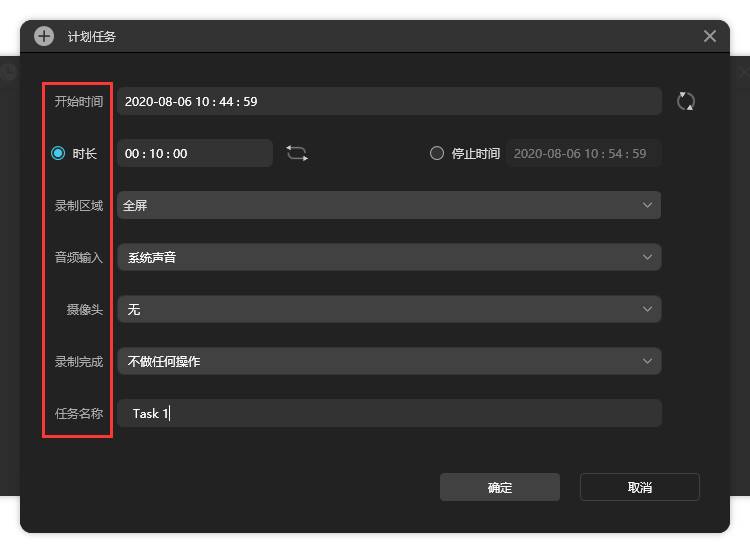This screenshot has height=553, width=750.
Task: Click the 开始时间 label
Action: (78, 101)
